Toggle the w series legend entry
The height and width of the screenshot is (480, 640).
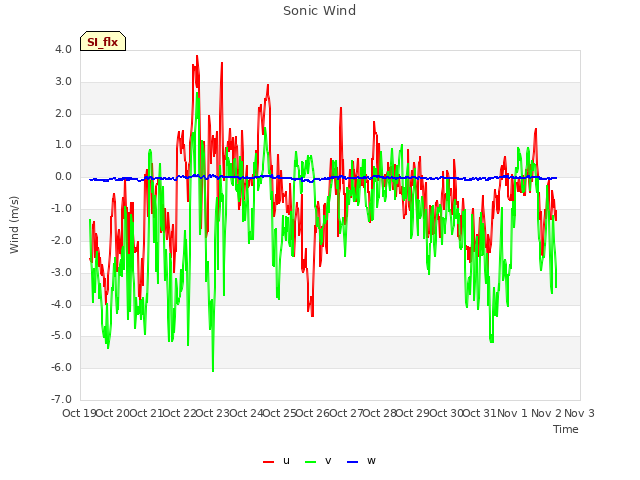click(361, 461)
